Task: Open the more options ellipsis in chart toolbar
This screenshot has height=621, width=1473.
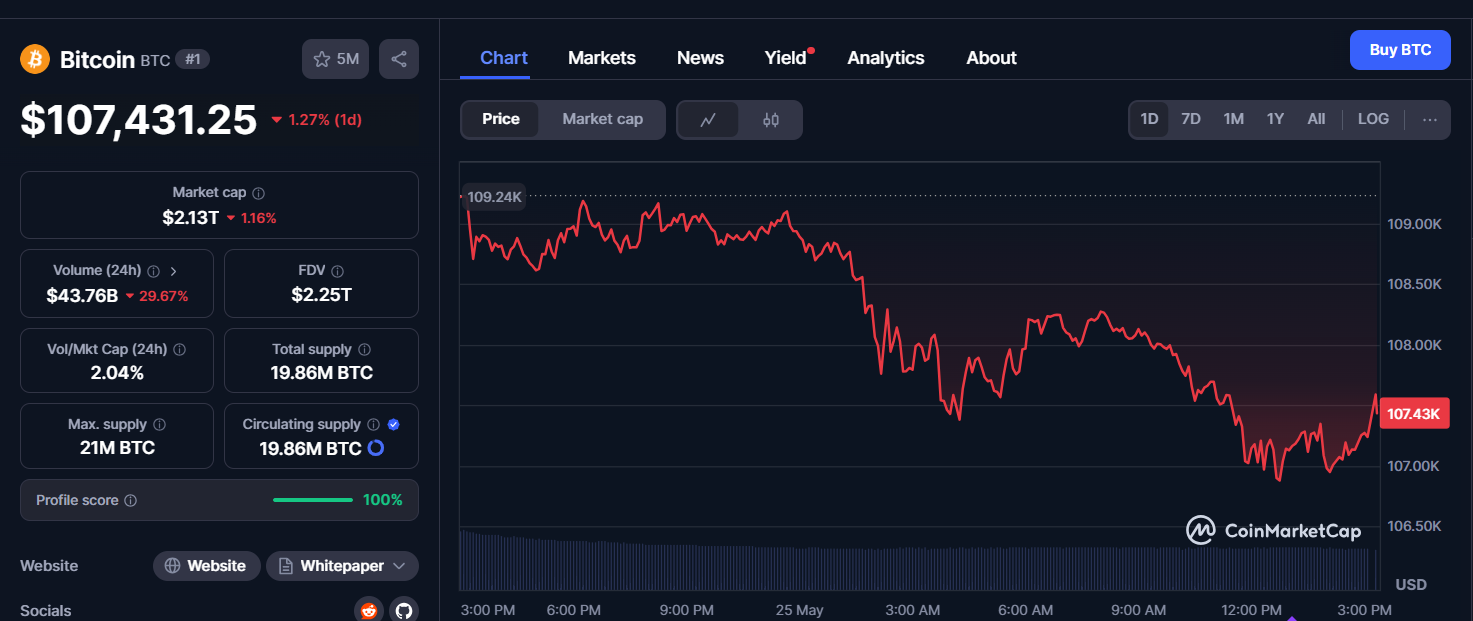Action: coord(1430,119)
